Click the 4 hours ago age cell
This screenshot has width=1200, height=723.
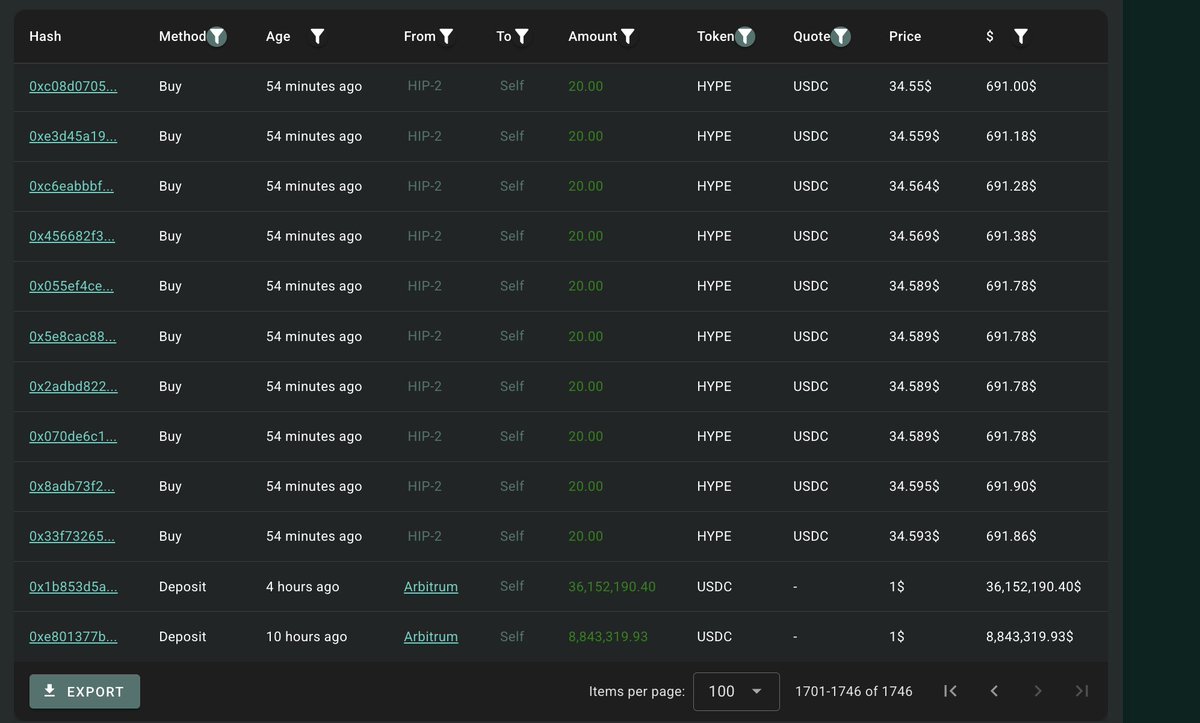click(302, 586)
